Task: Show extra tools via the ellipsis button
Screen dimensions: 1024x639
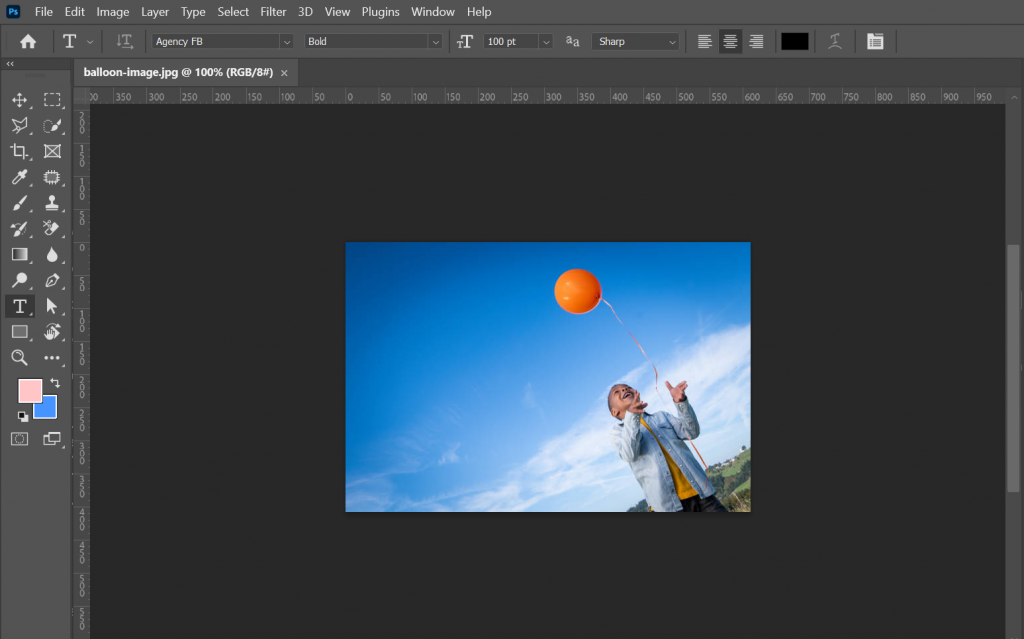Action: coord(52,357)
